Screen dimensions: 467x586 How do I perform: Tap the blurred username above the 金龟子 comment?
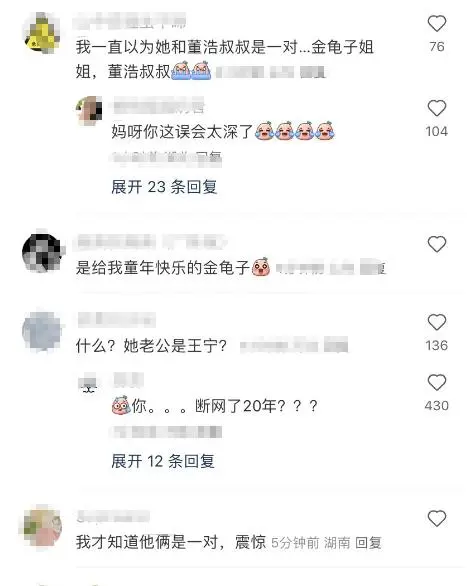(151, 242)
